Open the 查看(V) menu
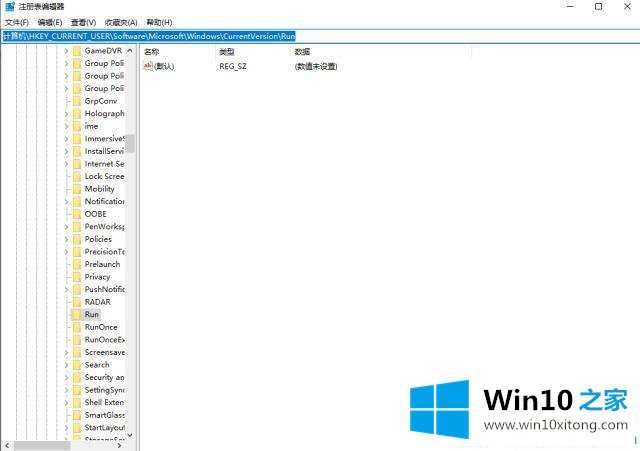The image size is (640, 451). point(83,22)
